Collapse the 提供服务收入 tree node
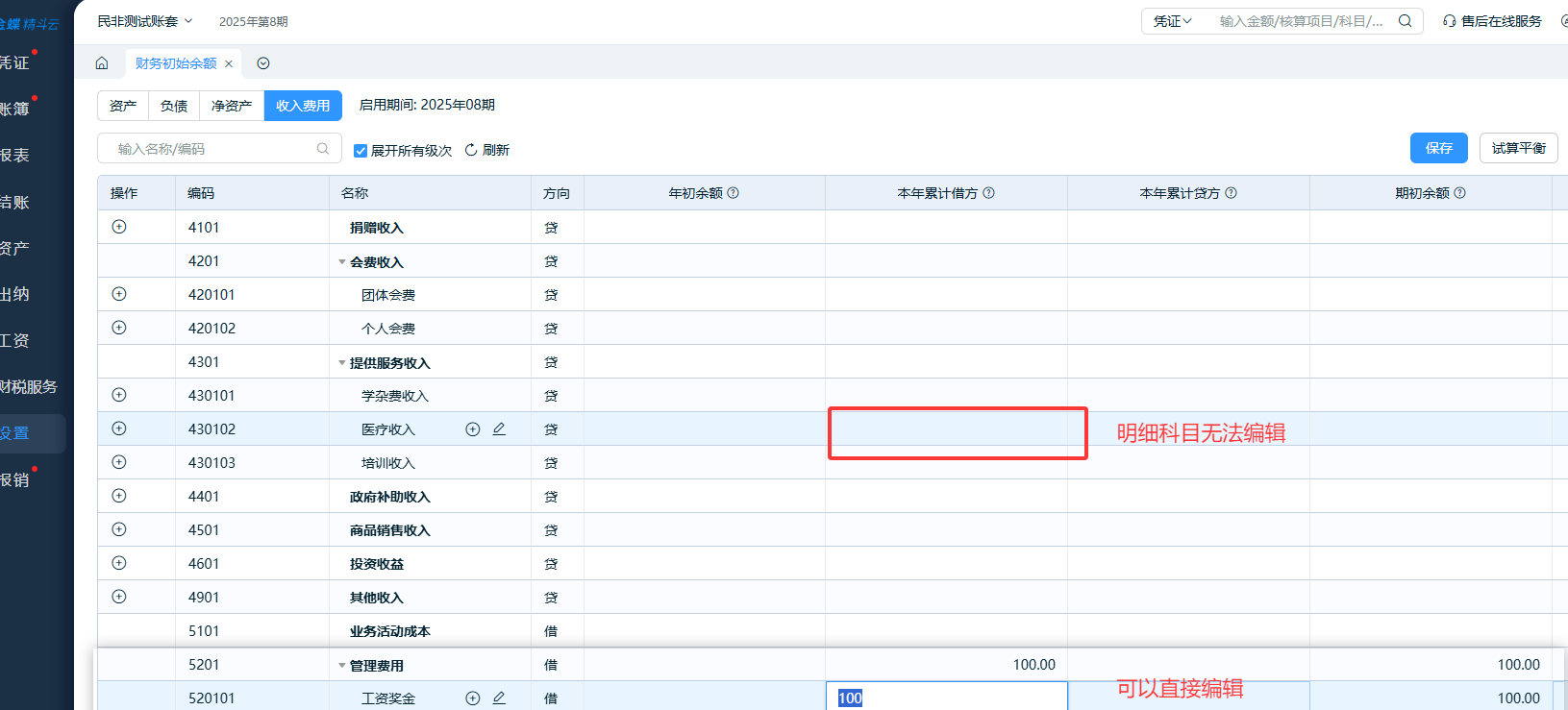This screenshot has width=1568, height=710. point(341,363)
